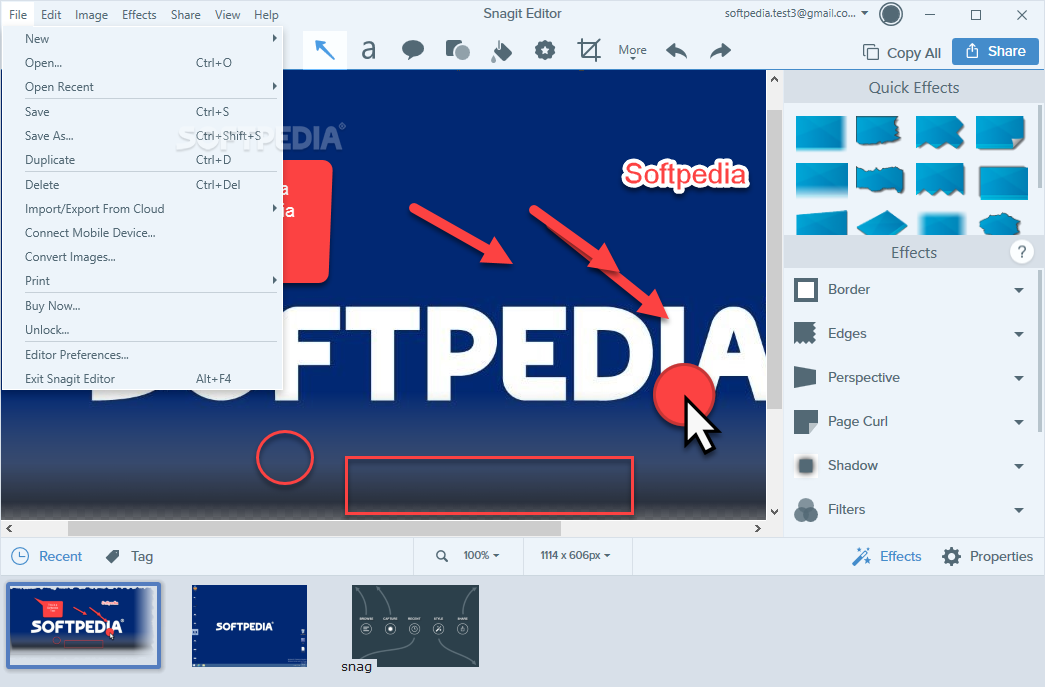This screenshot has height=687, width=1045.
Task: Choose Save from the File menu
Action: [143, 112]
